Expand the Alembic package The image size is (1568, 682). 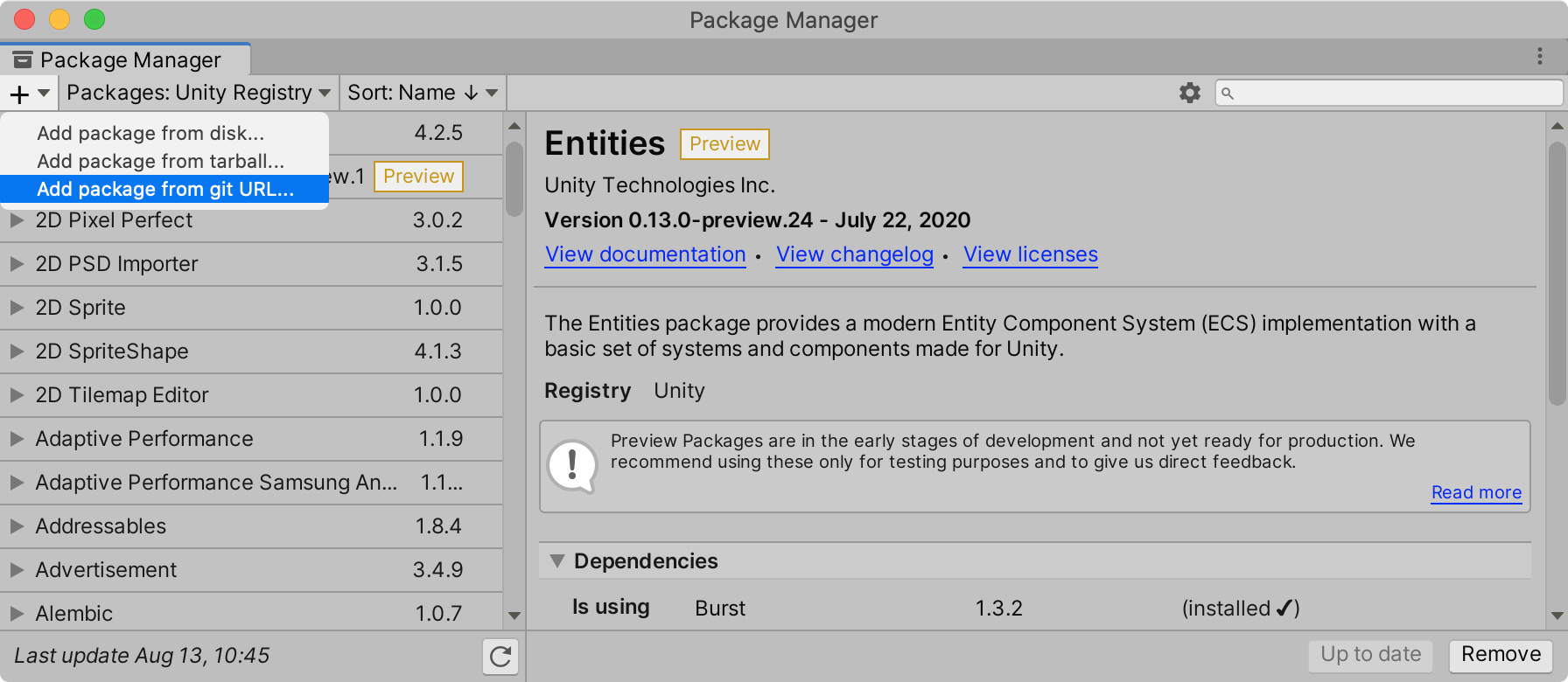17,614
